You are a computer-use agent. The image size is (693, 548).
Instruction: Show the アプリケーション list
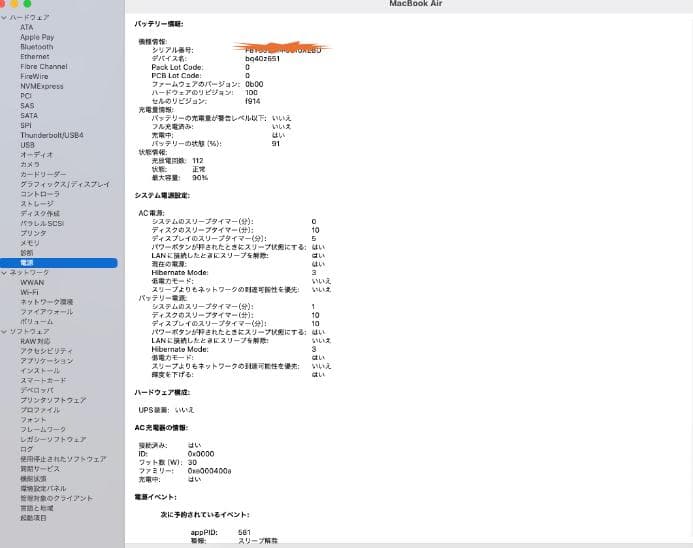point(46,361)
